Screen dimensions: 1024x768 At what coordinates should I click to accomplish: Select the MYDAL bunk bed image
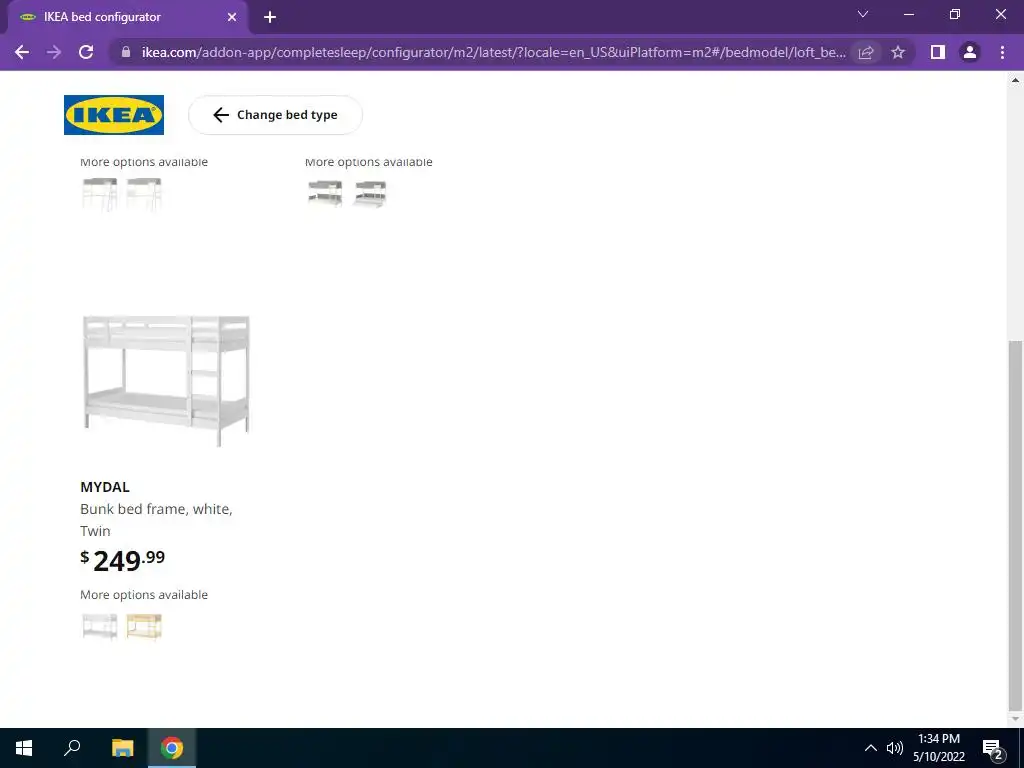[166, 381]
